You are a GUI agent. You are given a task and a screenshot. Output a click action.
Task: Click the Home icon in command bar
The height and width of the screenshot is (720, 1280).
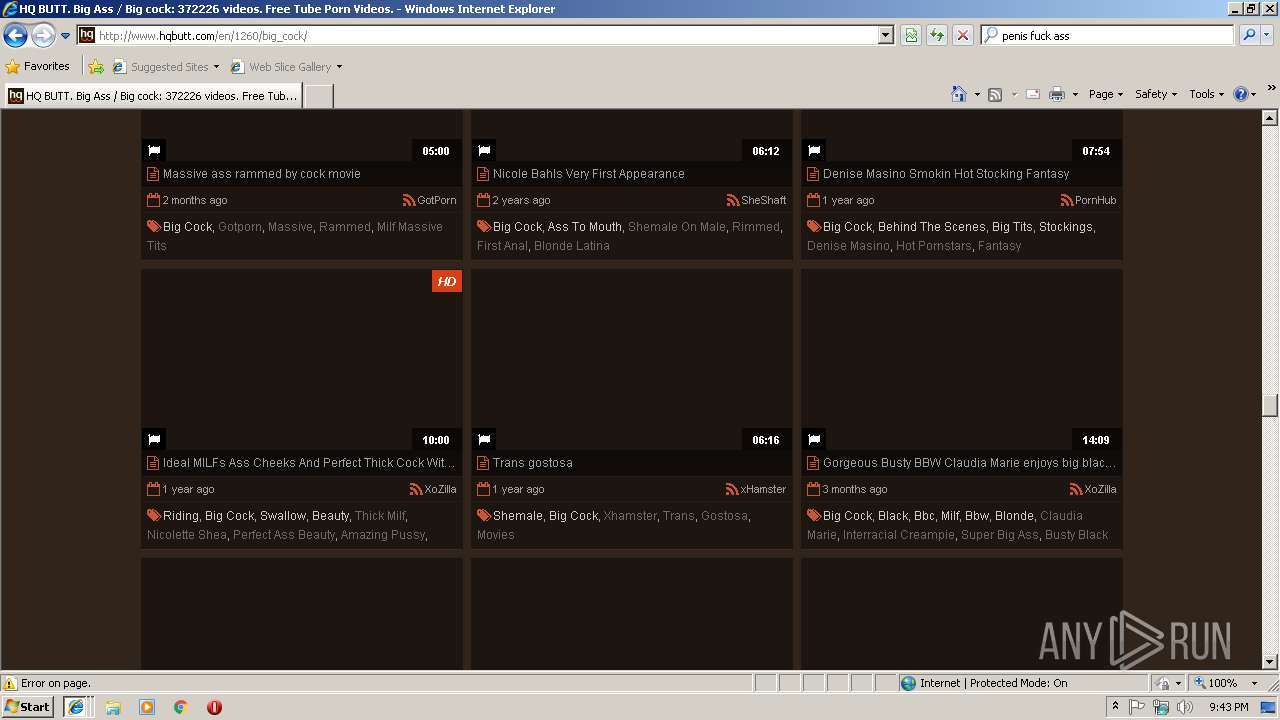[x=959, y=94]
